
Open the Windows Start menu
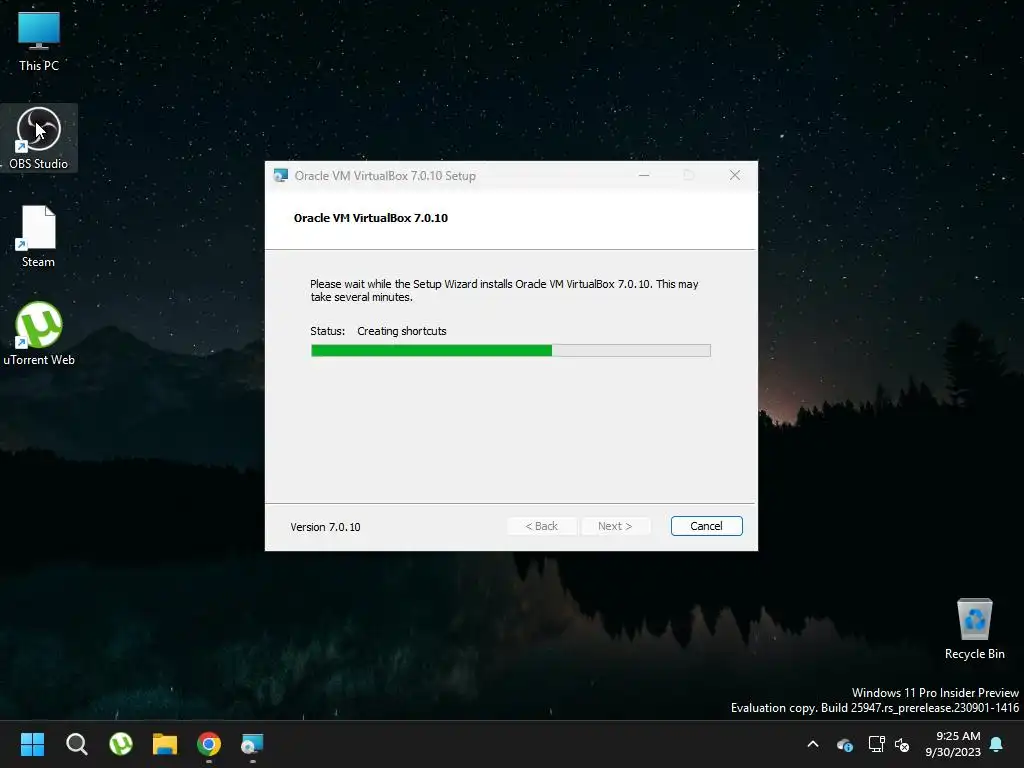point(32,744)
